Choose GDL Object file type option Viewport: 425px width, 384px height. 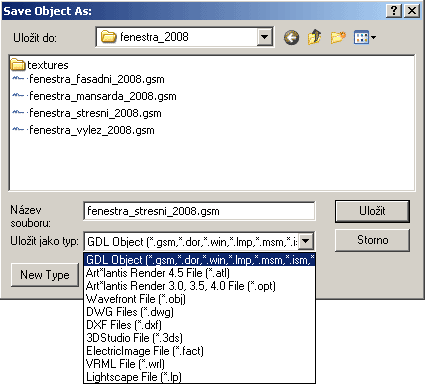click(199, 260)
